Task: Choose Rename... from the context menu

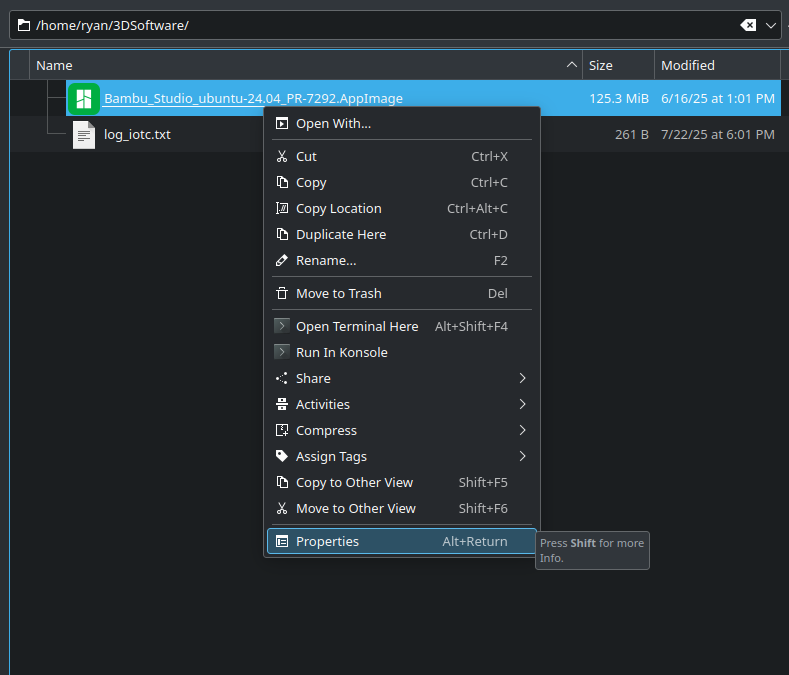Action: (402, 261)
